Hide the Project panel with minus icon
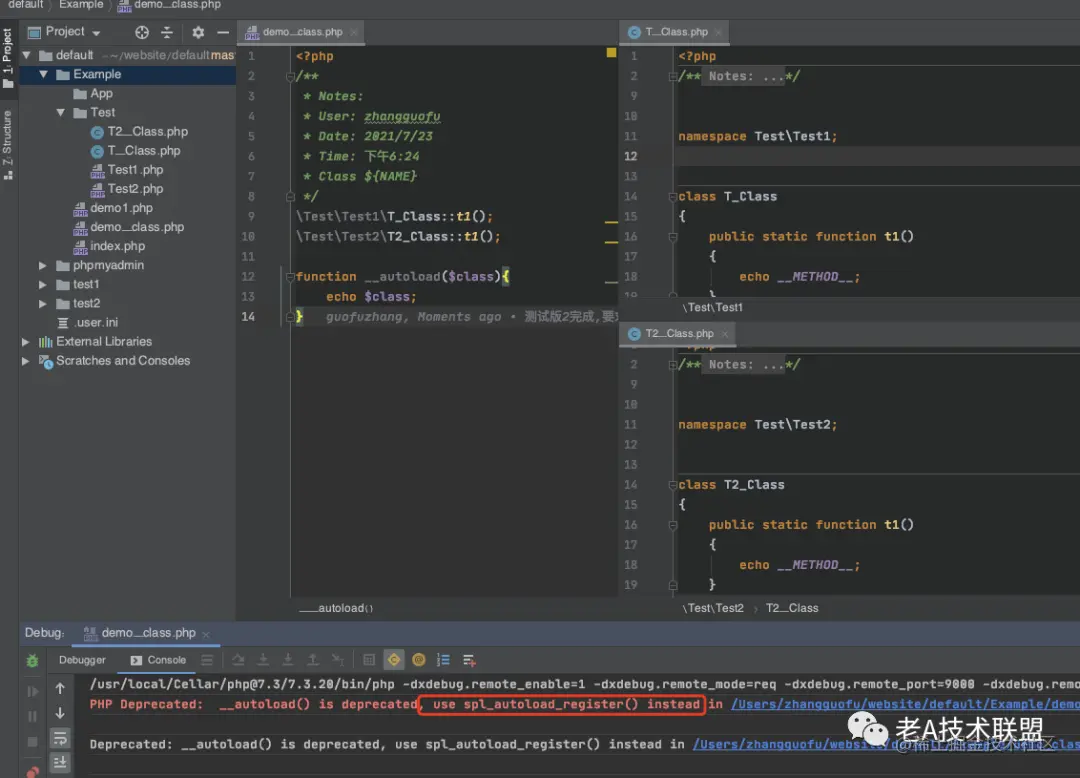Viewport: 1080px width, 778px height. tap(223, 32)
